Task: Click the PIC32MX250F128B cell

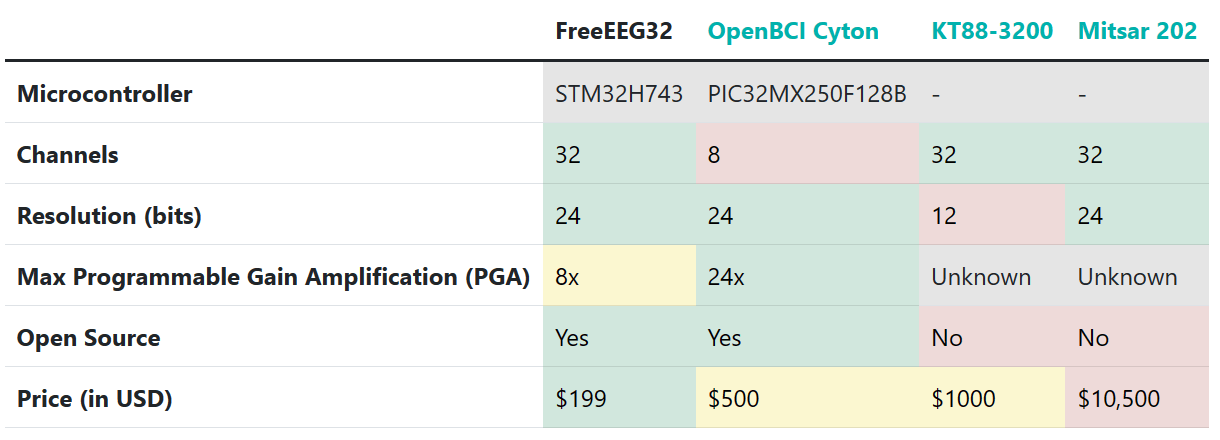Action: 807,94
